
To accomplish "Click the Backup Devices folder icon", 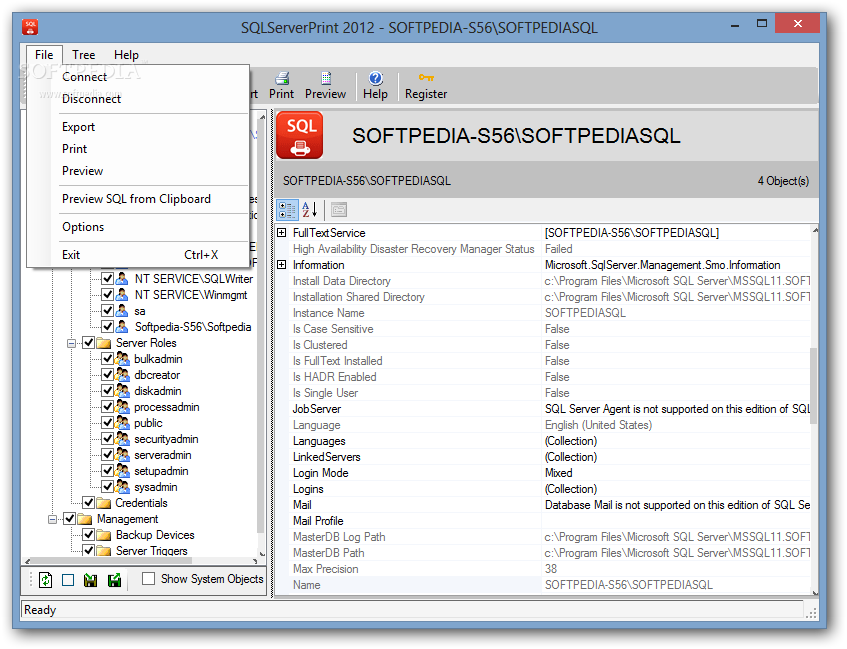I will tap(104, 535).
